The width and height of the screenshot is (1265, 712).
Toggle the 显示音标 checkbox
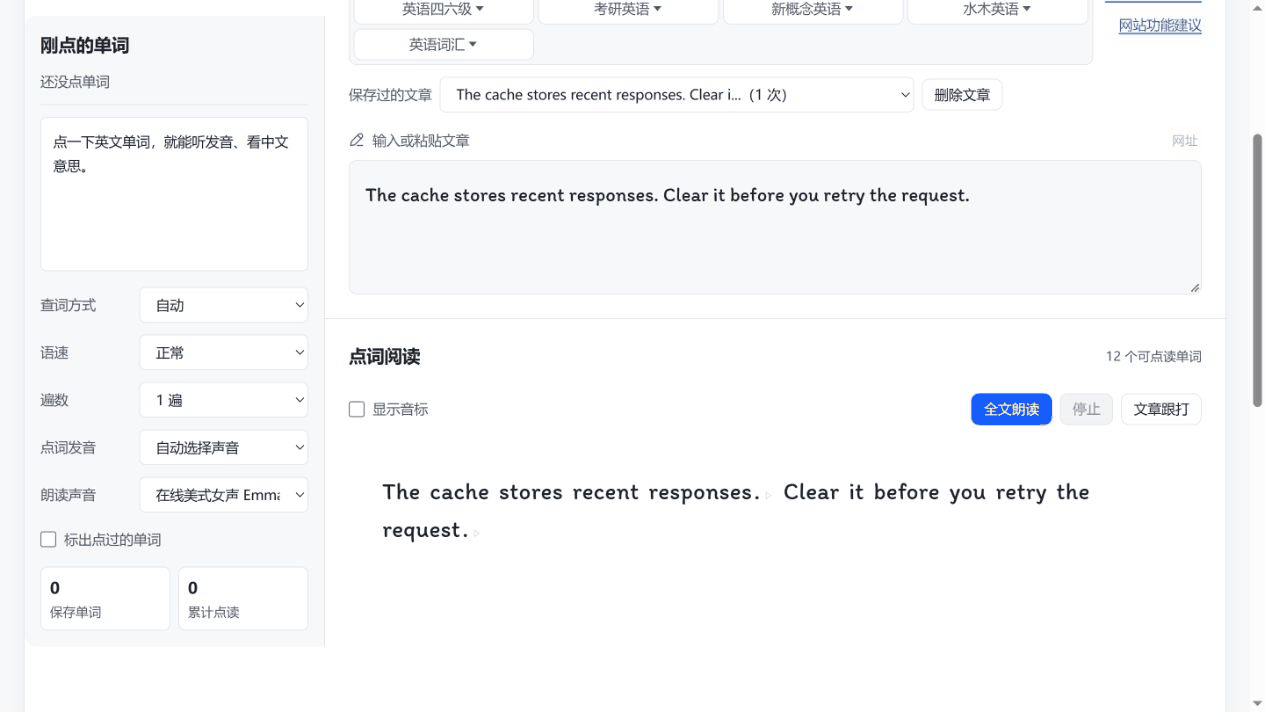pos(356,409)
